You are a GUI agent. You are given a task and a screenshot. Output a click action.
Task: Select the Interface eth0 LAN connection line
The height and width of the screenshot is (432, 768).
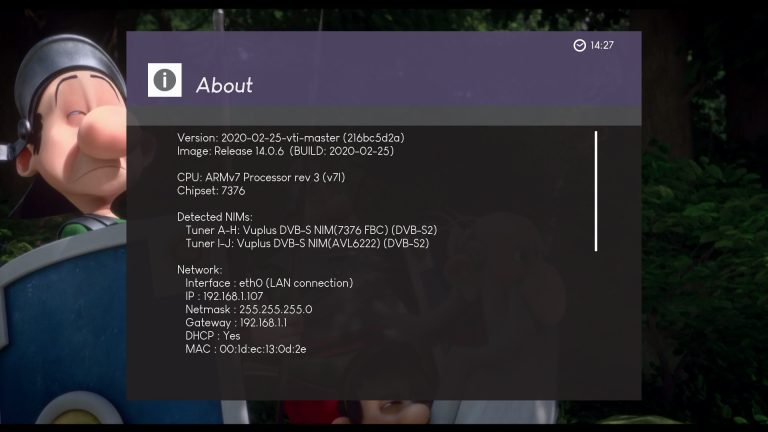(x=269, y=283)
